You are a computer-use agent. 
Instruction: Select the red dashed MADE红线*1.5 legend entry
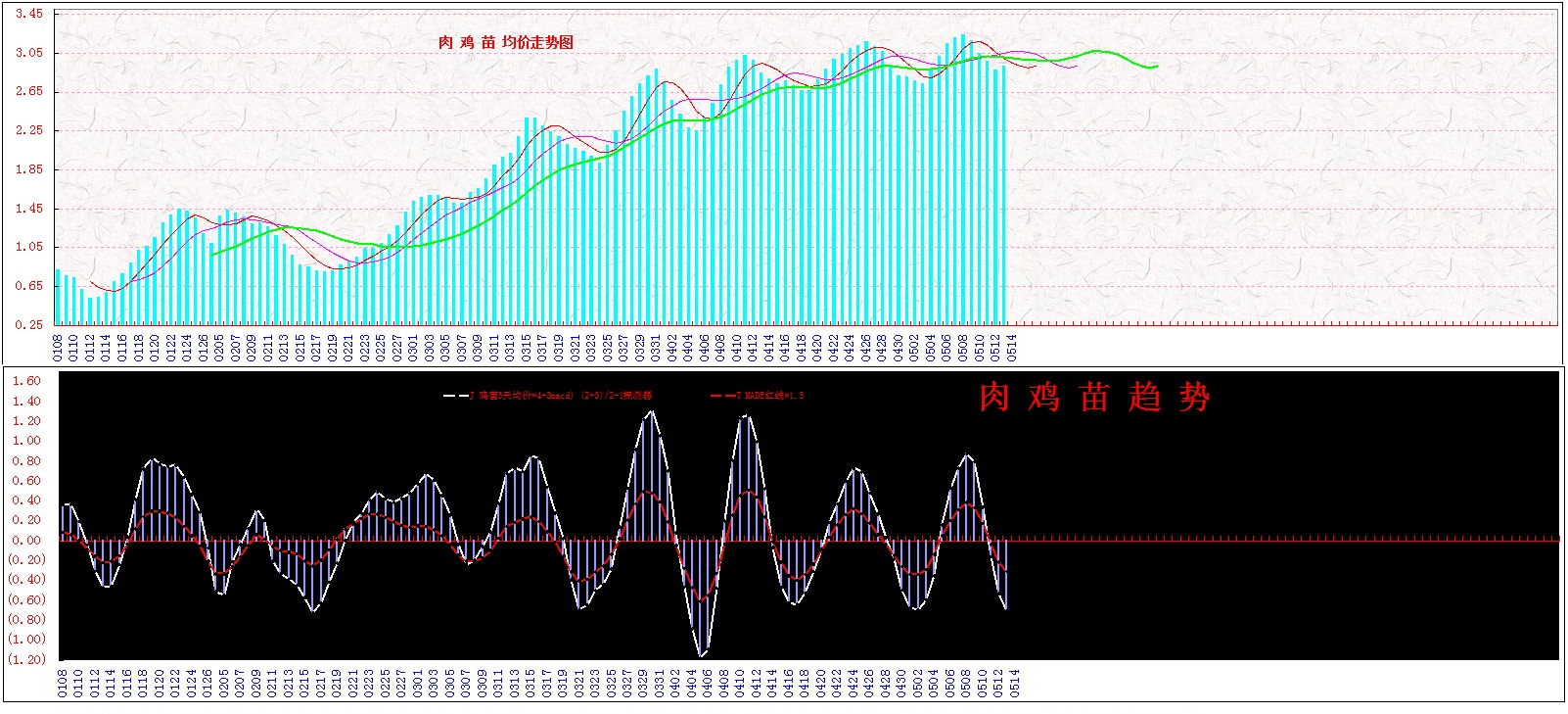[757, 396]
